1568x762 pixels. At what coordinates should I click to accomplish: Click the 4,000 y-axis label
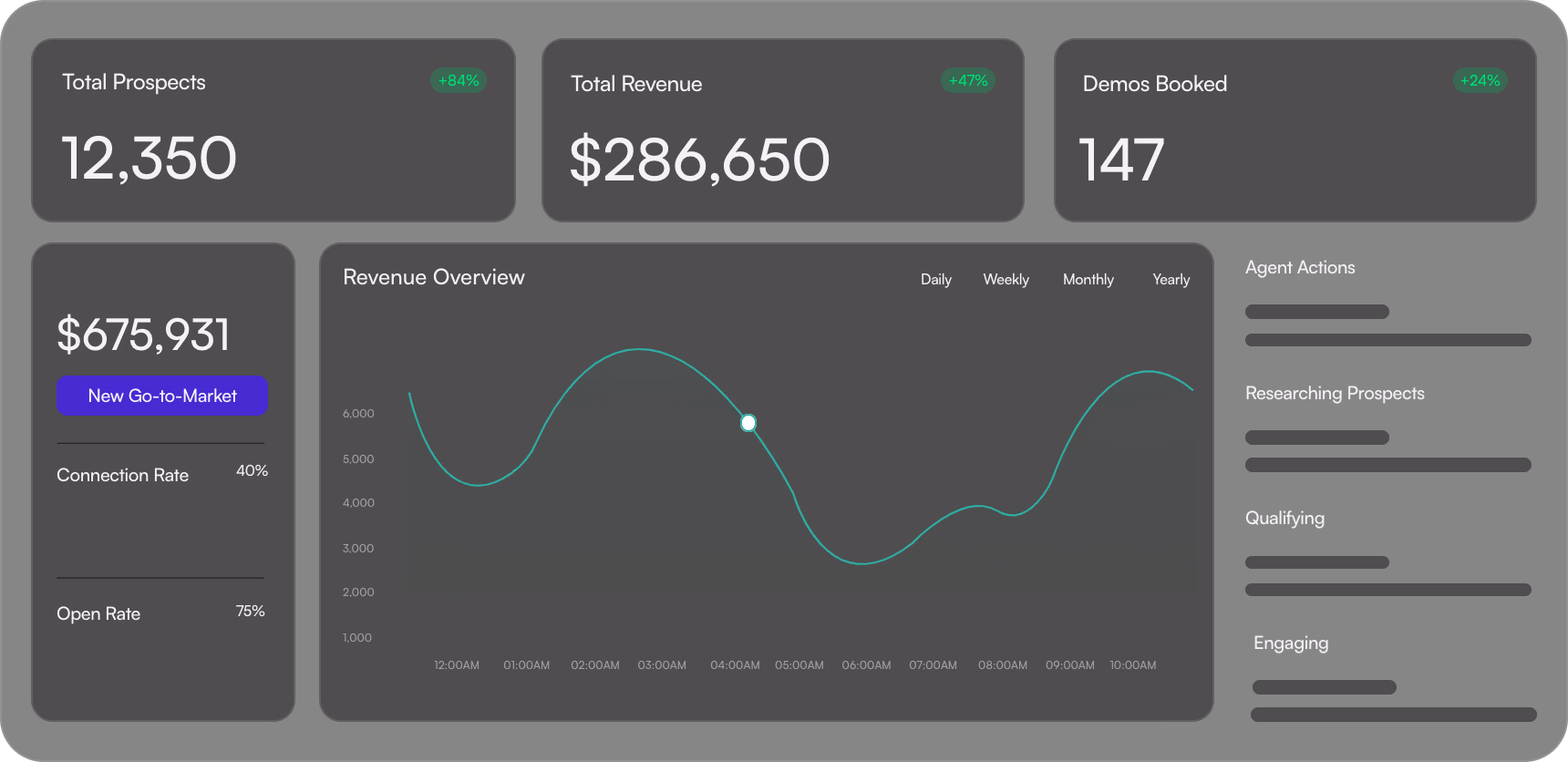click(358, 502)
